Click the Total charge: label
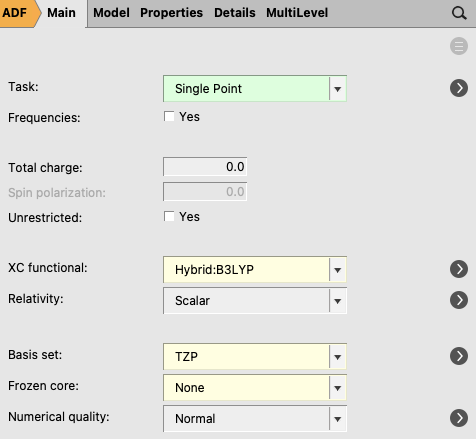 45,168
